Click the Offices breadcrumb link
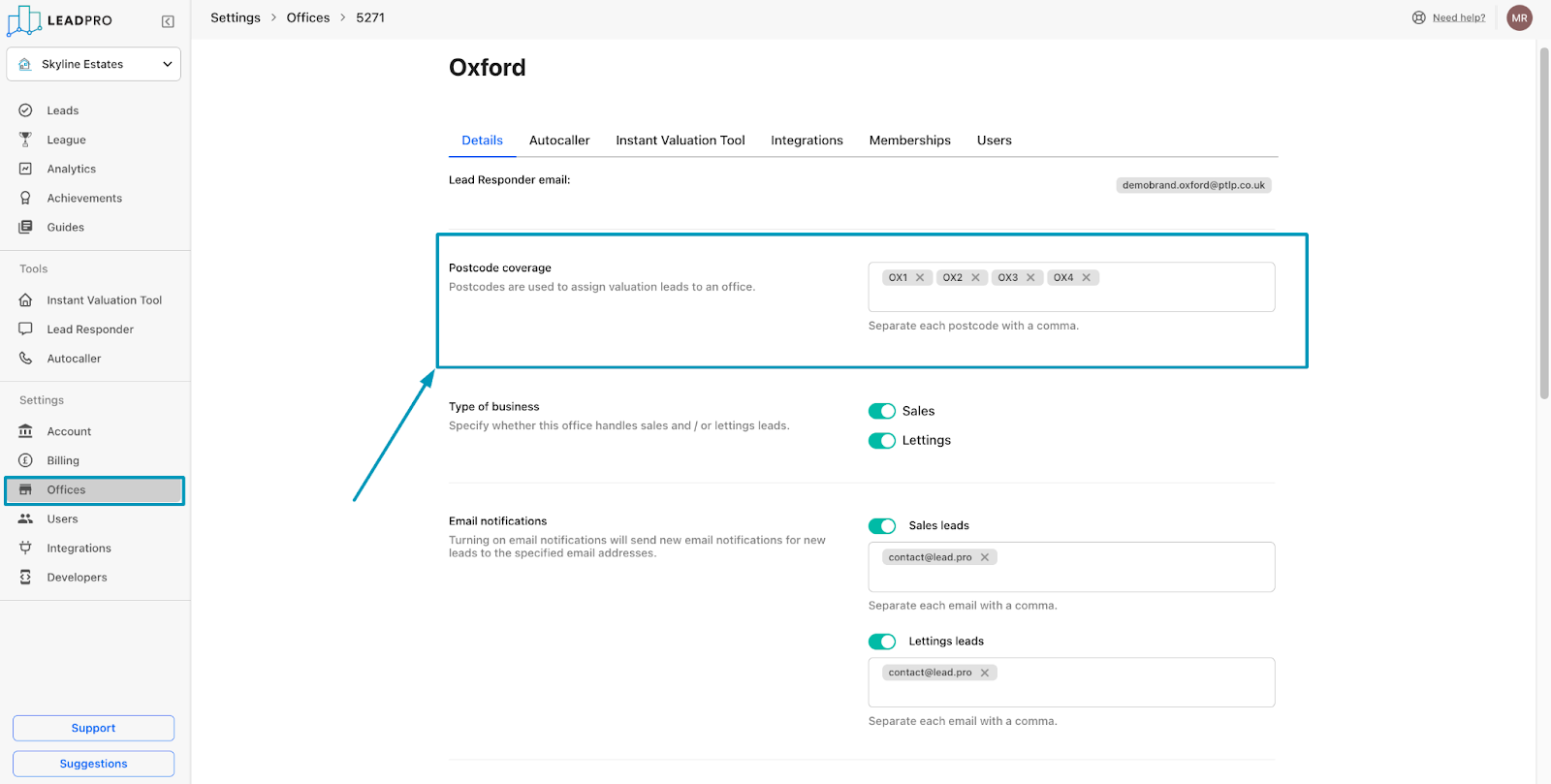The image size is (1551, 784). point(308,17)
